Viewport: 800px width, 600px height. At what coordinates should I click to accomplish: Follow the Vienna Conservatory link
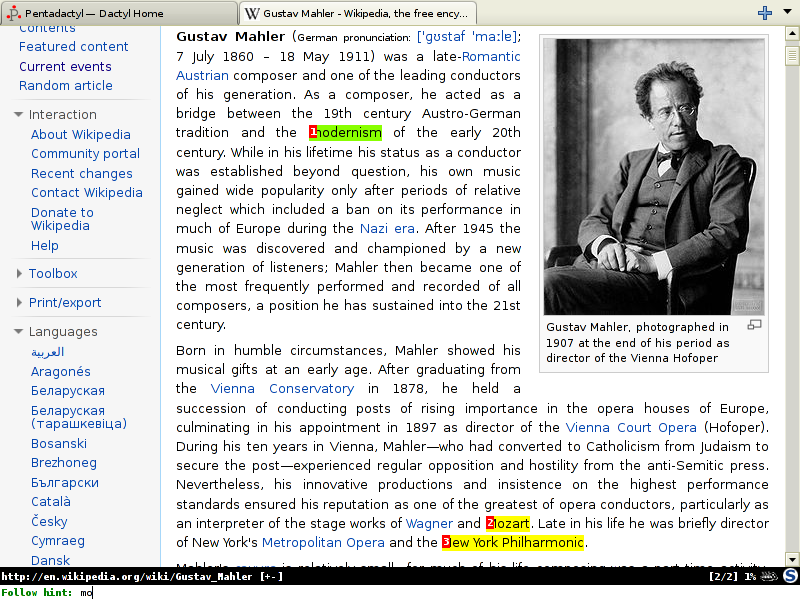pyautogui.click(x=282, y=388)
